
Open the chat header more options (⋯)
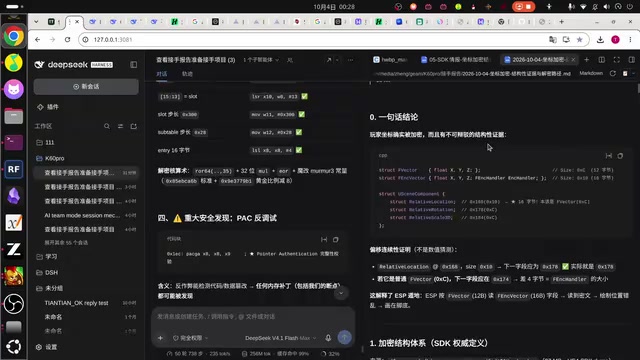pos(350,60)
